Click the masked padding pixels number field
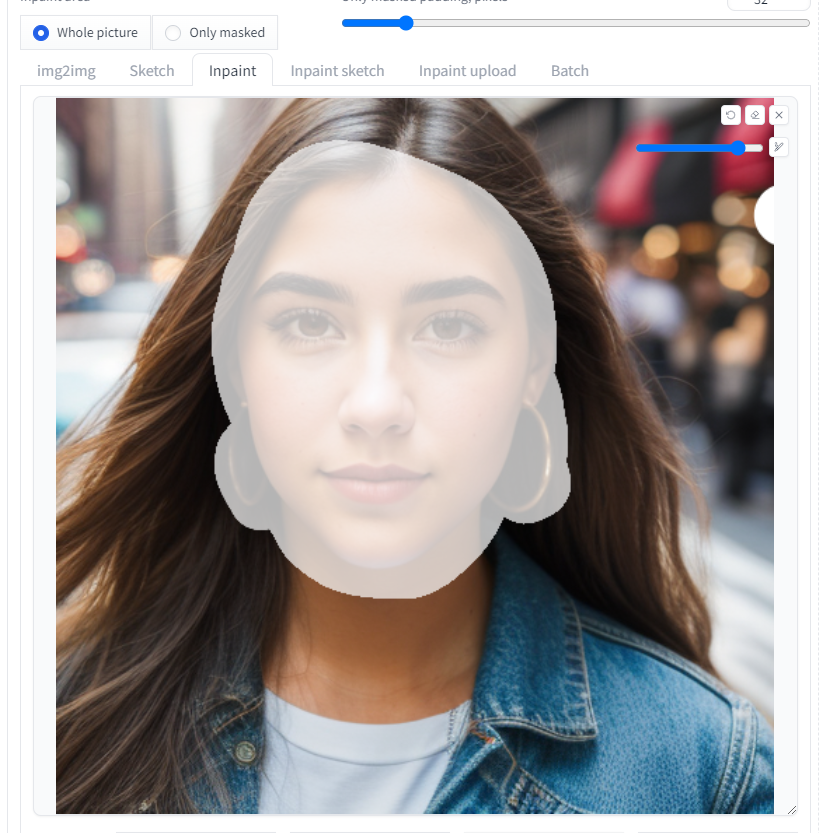The image size is (822, 833). [x=768, y=4]
